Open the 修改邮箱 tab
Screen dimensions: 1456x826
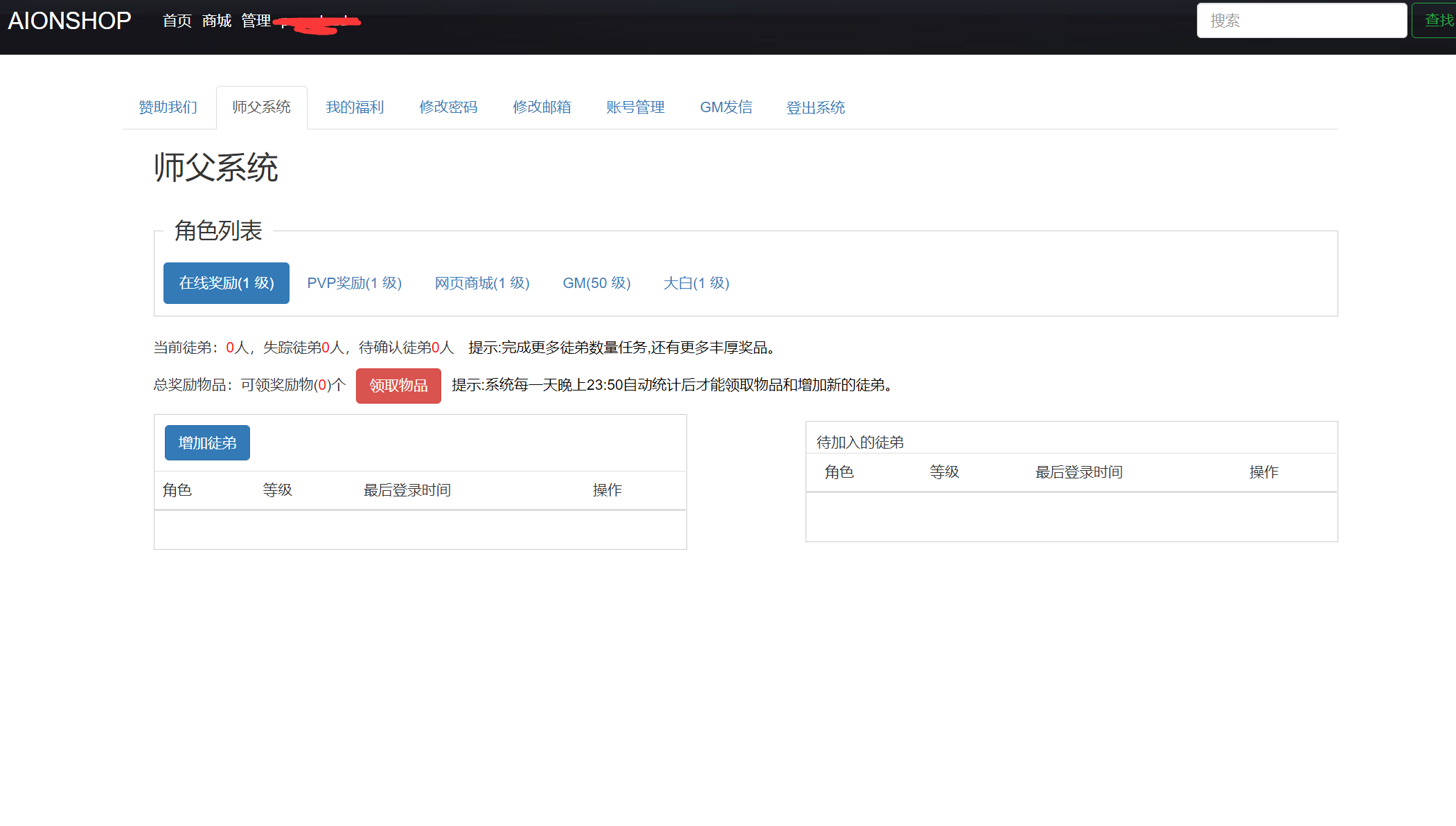[542, 107]
